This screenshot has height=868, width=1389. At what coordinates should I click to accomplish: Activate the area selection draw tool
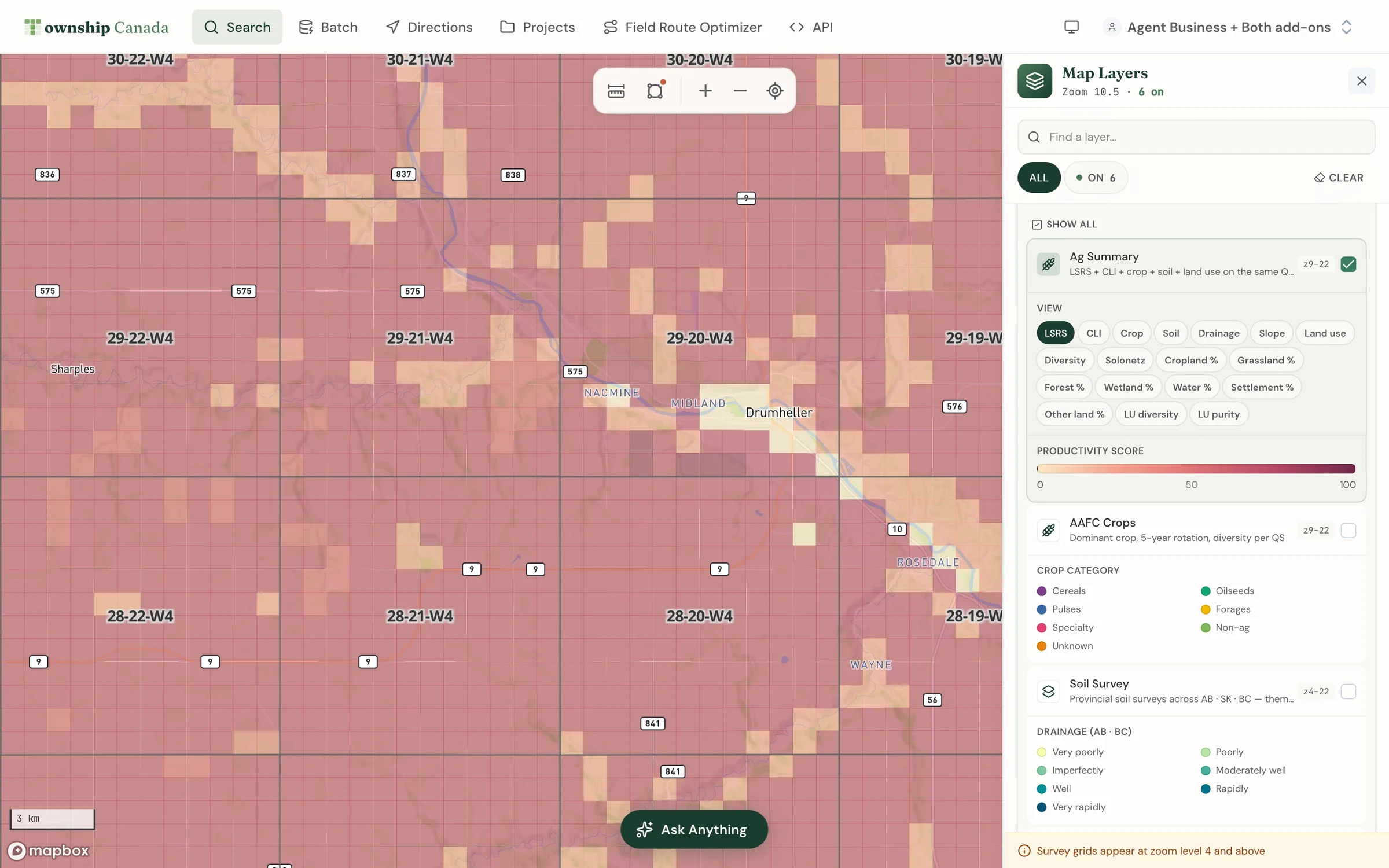click(x=655, y=91)
